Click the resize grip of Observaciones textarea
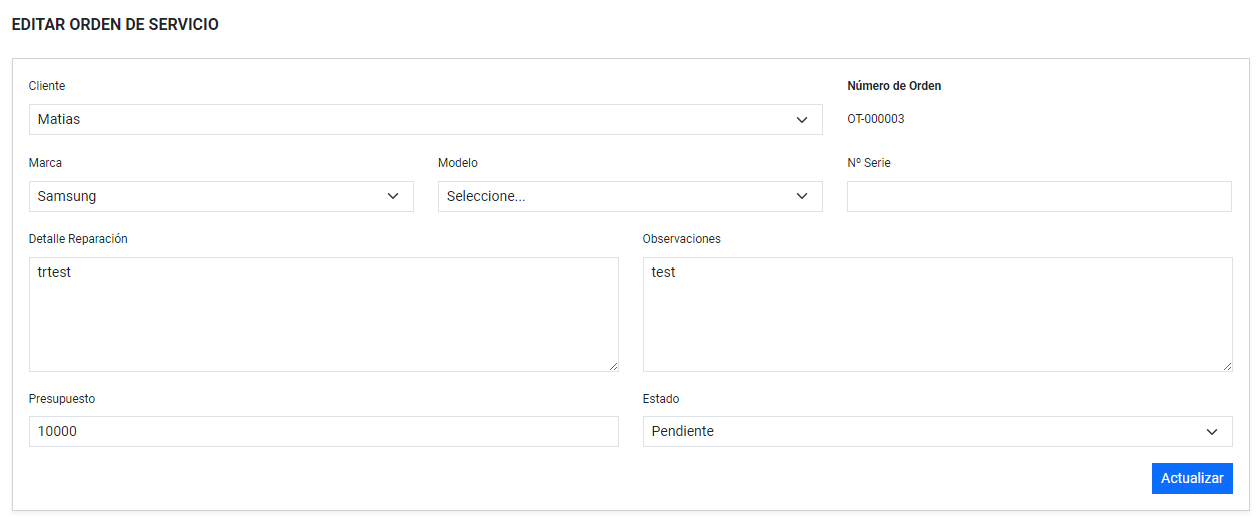This screenshot has width=1259, height=518. 1227,366
